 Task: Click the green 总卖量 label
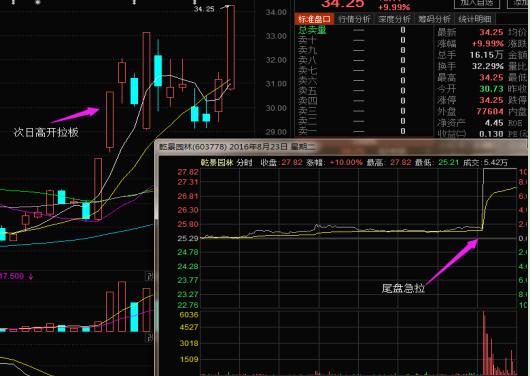(x=312, y=30)
